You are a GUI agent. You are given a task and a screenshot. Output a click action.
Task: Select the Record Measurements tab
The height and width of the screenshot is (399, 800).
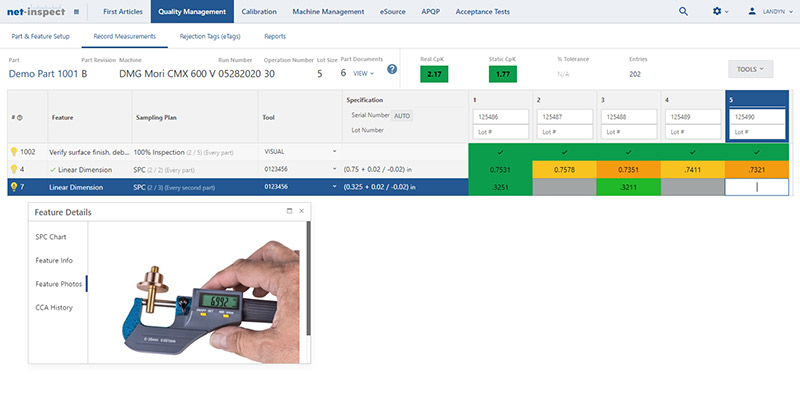124,36
